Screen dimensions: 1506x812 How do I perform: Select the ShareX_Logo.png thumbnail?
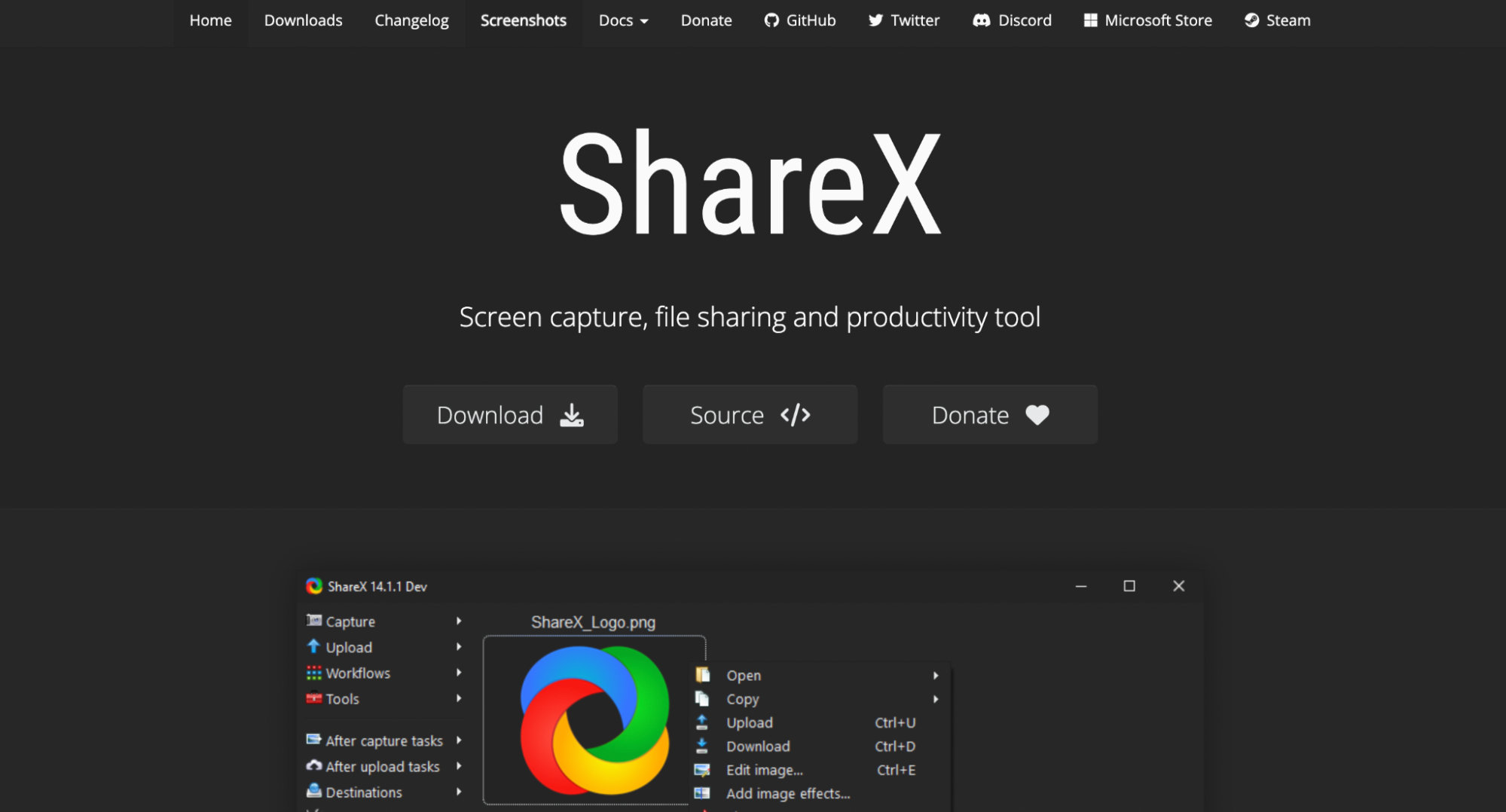(594, 720)
